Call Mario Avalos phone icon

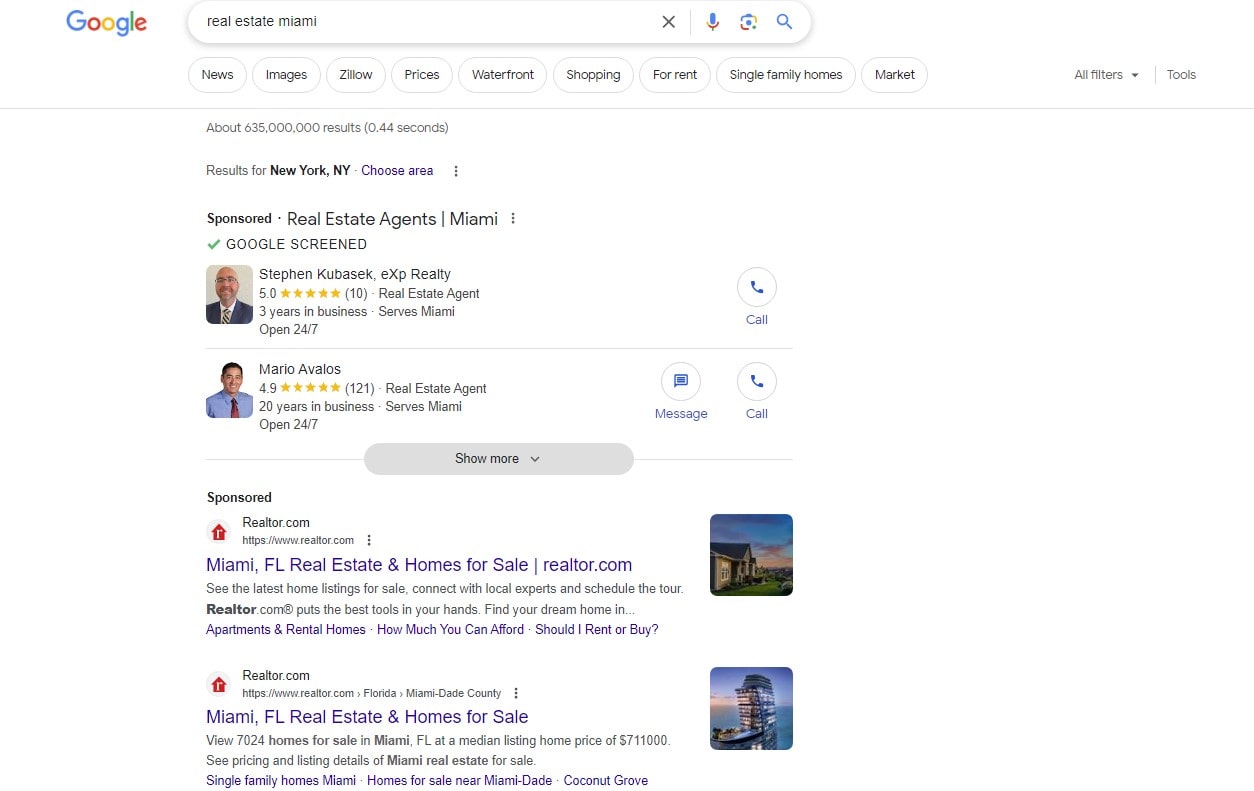757,381
